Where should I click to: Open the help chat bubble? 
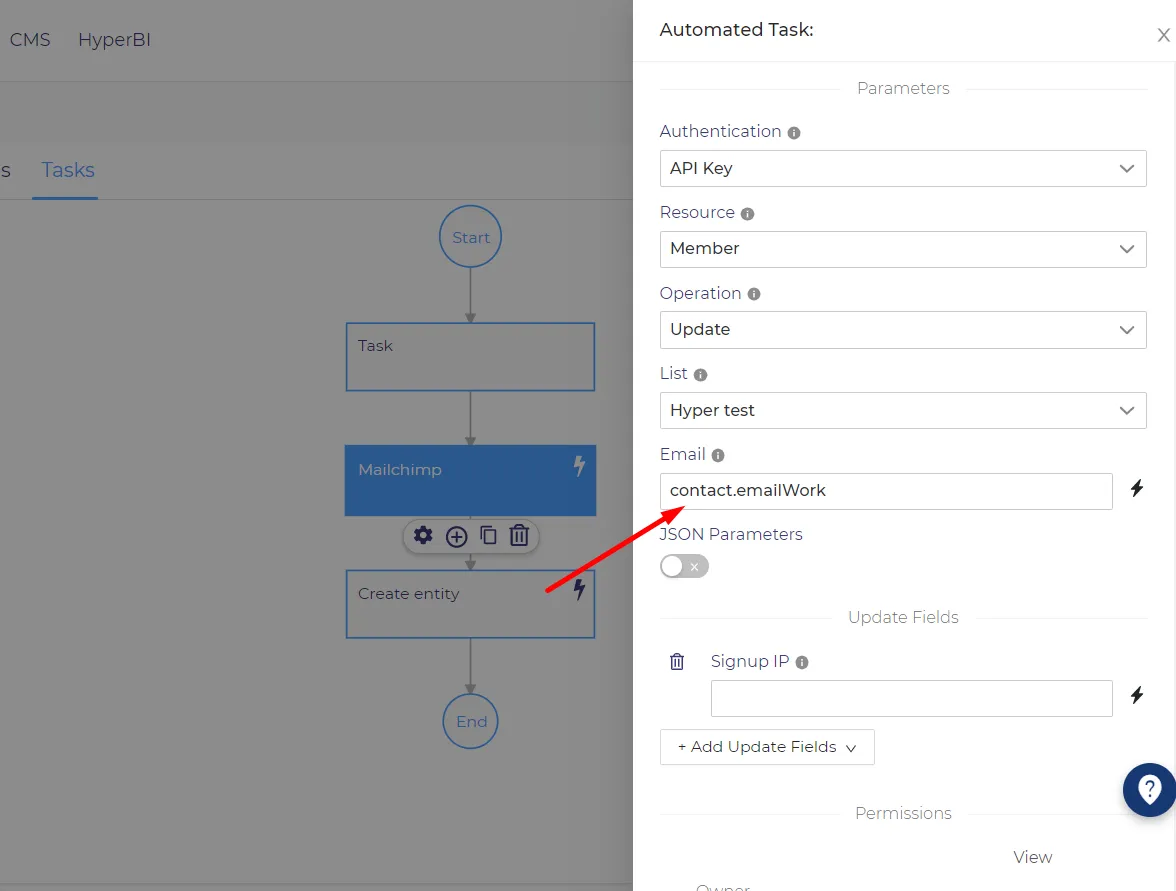tap(1149, 790)
